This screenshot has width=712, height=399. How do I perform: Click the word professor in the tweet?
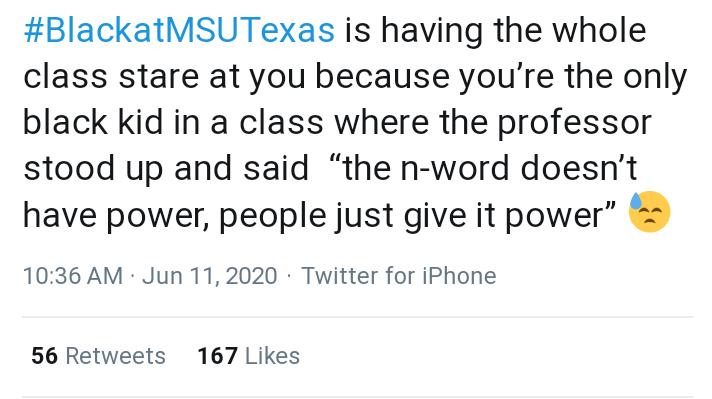(x=574, y=123)
